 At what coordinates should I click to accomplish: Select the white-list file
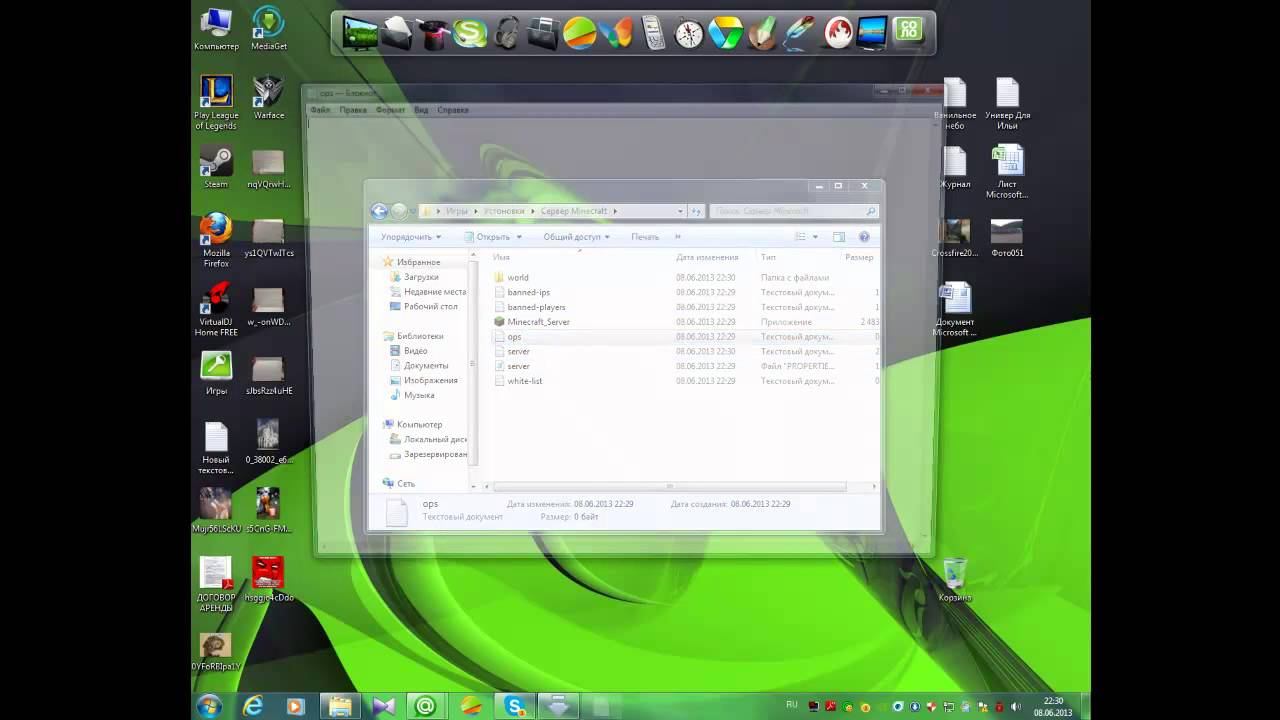click(x=524, y=381)
